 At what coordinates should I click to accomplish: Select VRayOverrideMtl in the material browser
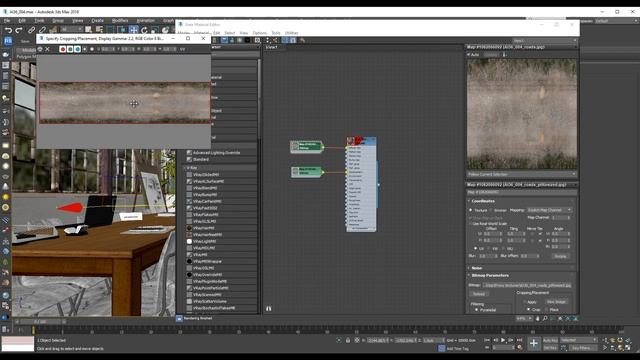(x=221, y=275)
